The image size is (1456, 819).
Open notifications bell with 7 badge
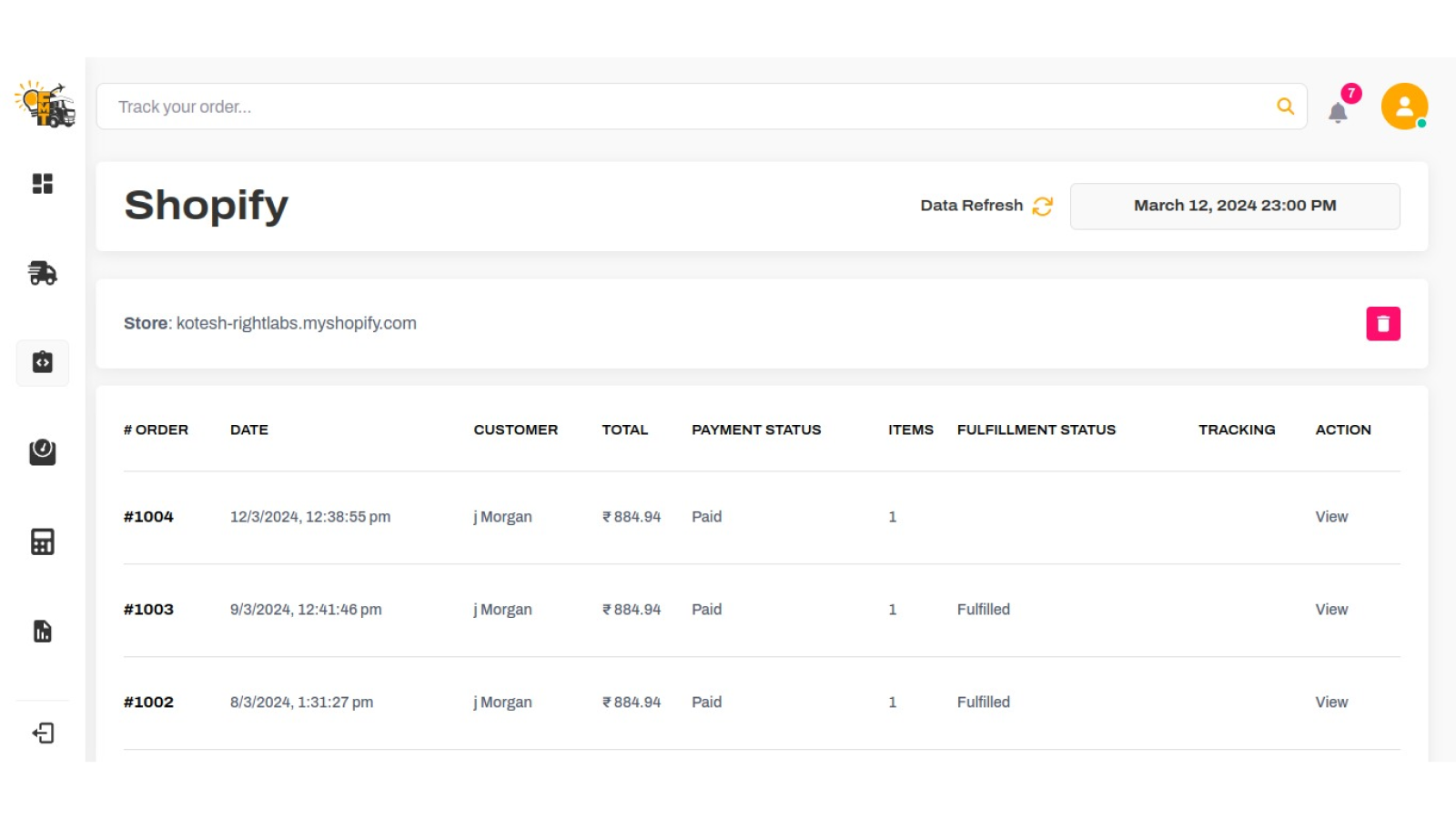click(x=1338, y=112)
